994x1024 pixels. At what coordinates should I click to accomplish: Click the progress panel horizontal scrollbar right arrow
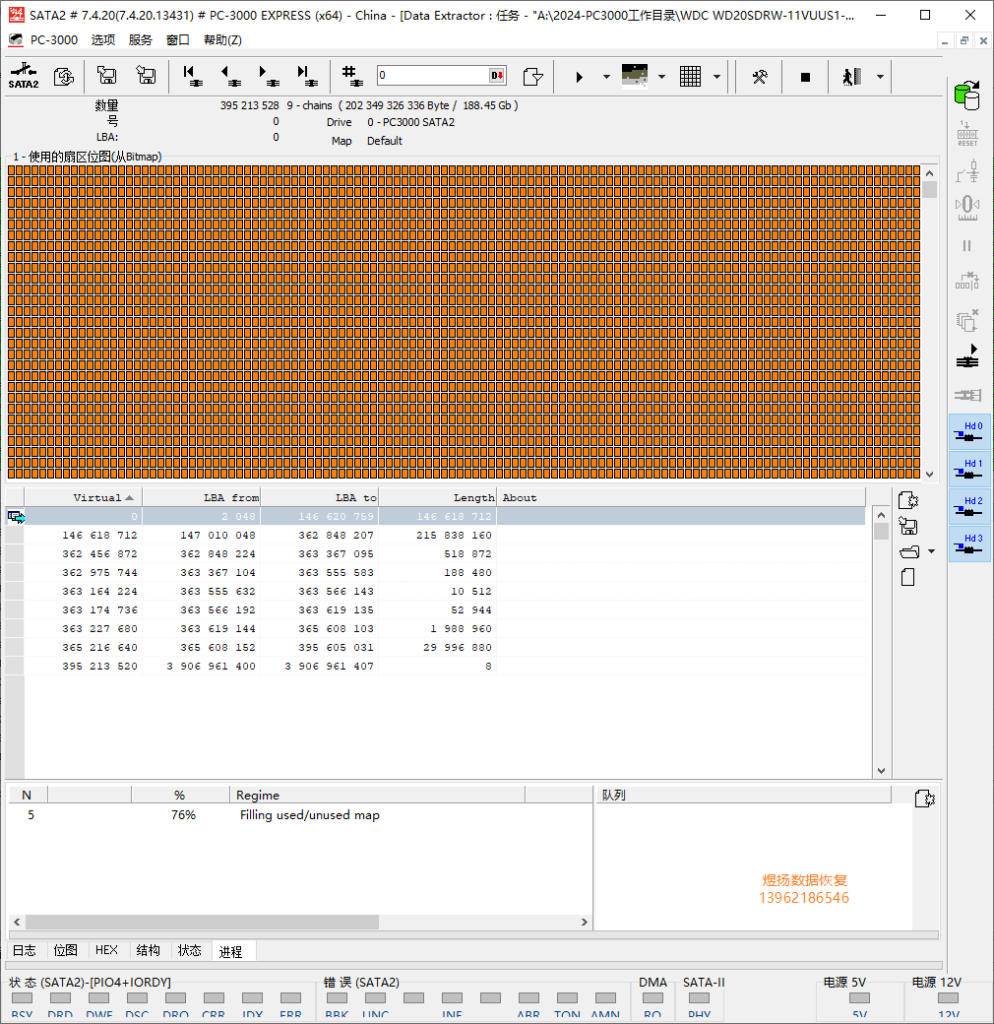point(585,922)
